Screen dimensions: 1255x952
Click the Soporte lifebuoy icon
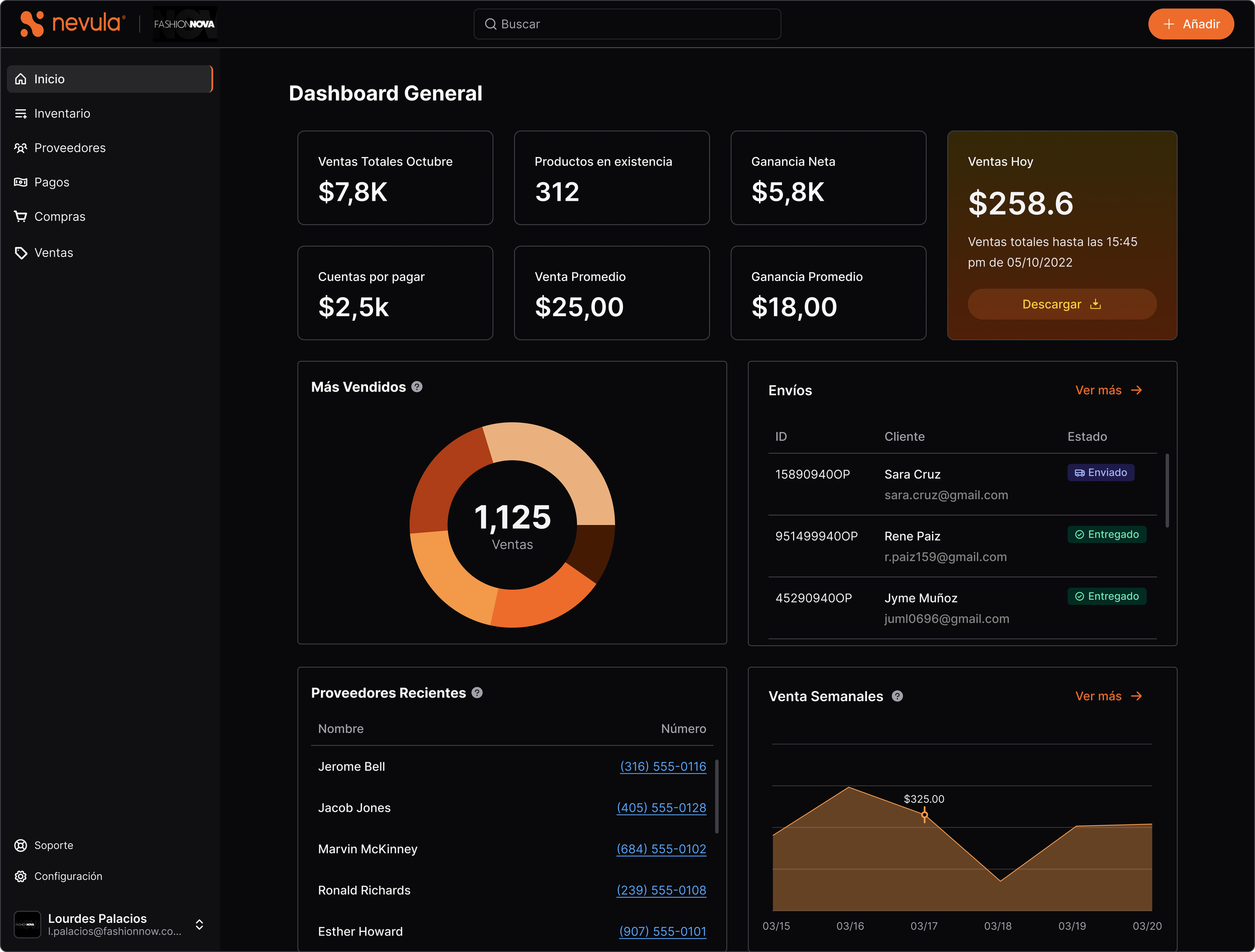21,845
